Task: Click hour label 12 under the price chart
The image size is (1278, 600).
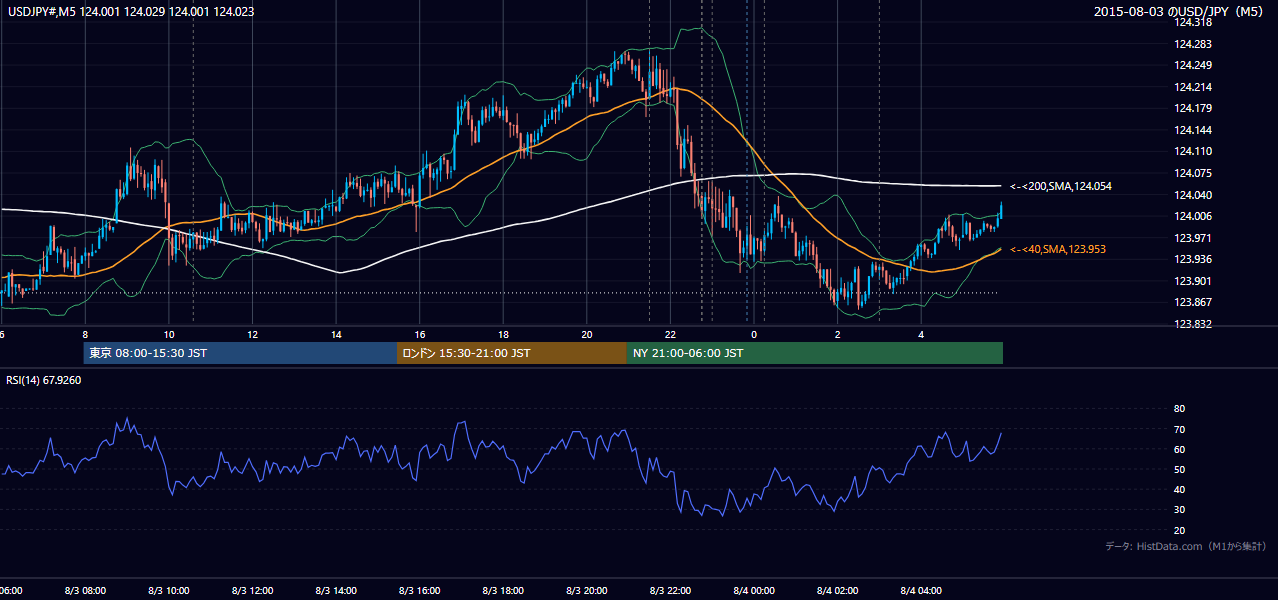Action: 253,334
